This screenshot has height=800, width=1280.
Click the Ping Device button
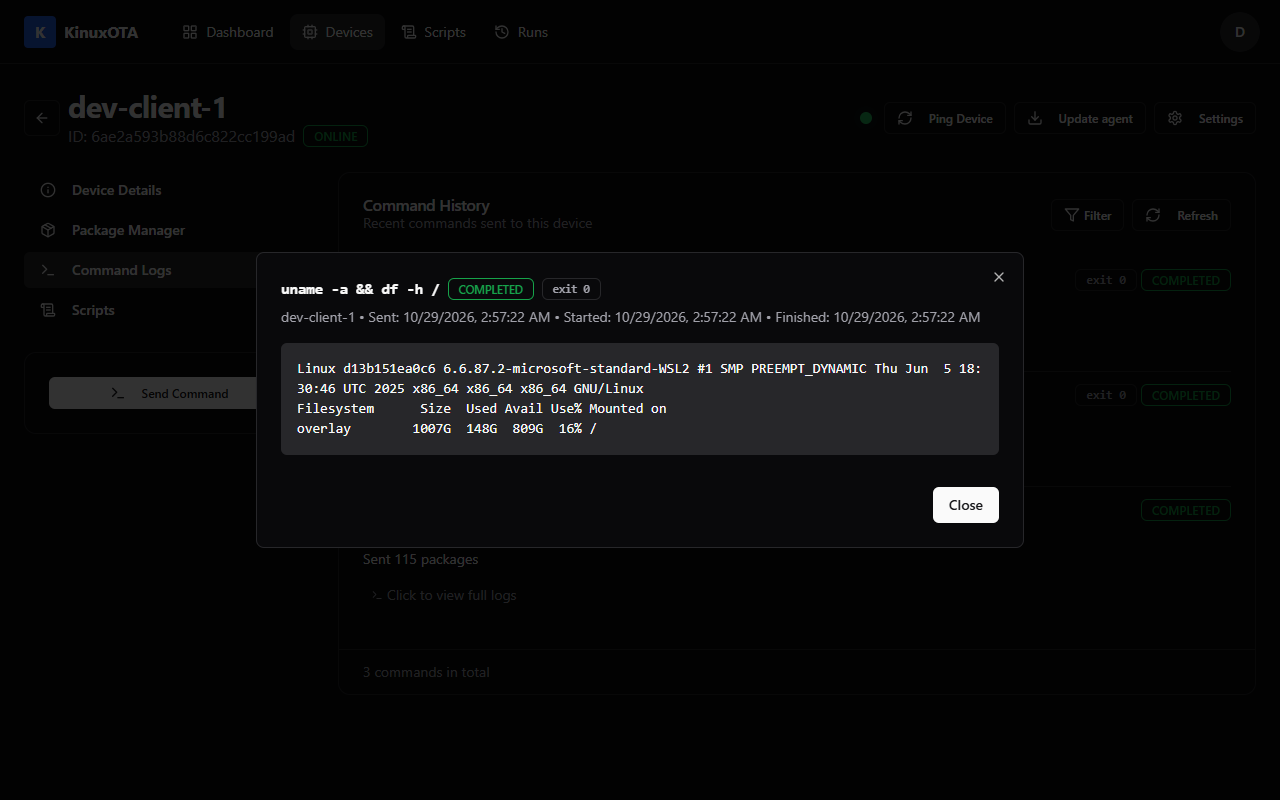pos(946,118)
